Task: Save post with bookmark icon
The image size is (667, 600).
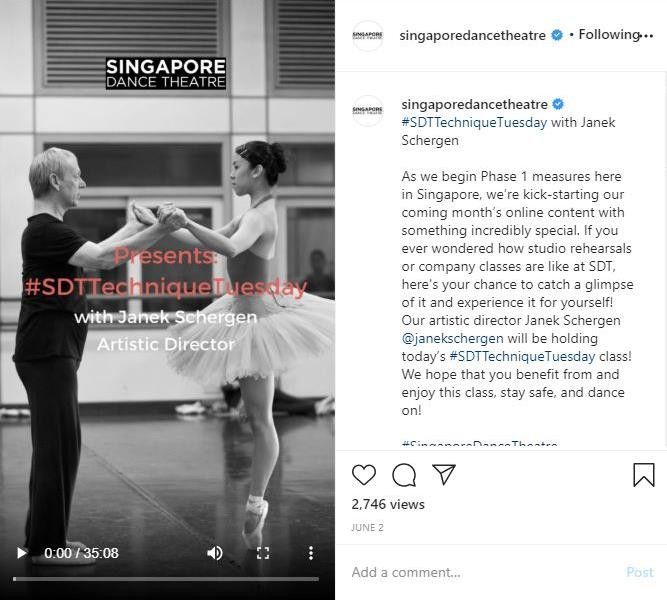Action: coord(644,474)
